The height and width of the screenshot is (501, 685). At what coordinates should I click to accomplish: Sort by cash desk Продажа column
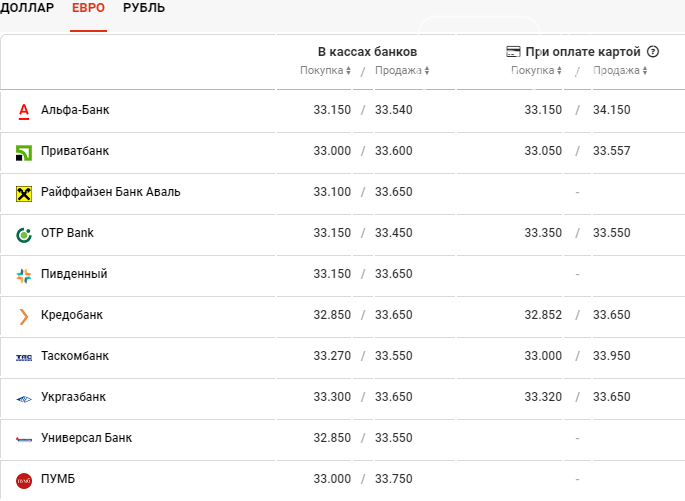click(402, 70)
